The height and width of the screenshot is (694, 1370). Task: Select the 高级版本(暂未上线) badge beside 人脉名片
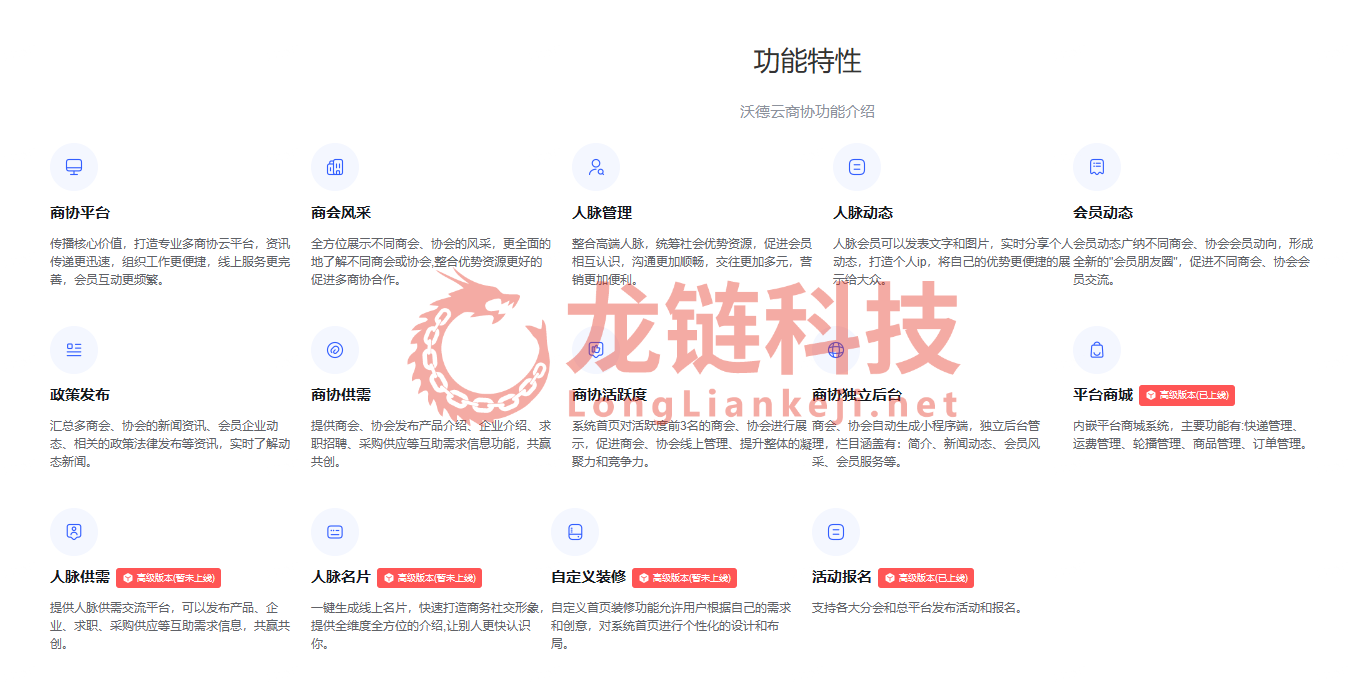click(x=429, y=578)
